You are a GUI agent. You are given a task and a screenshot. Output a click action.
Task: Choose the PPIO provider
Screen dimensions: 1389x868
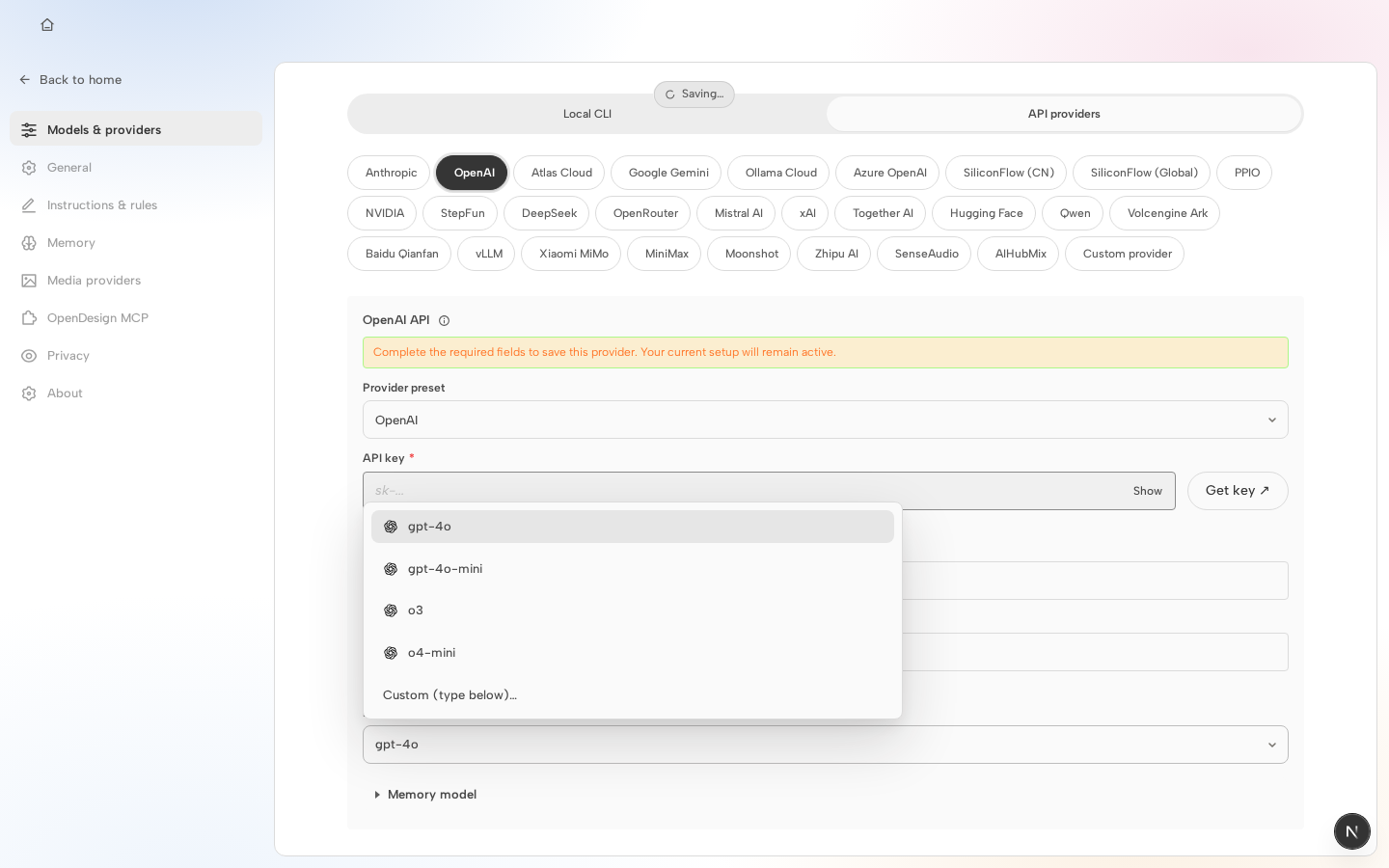[x=1244, y=173]
